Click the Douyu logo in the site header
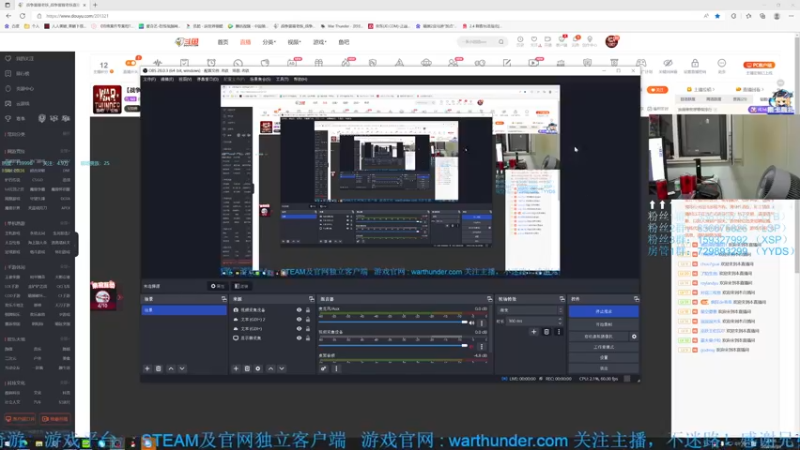Viewport: 800px width, 450px height. point(187,42)
